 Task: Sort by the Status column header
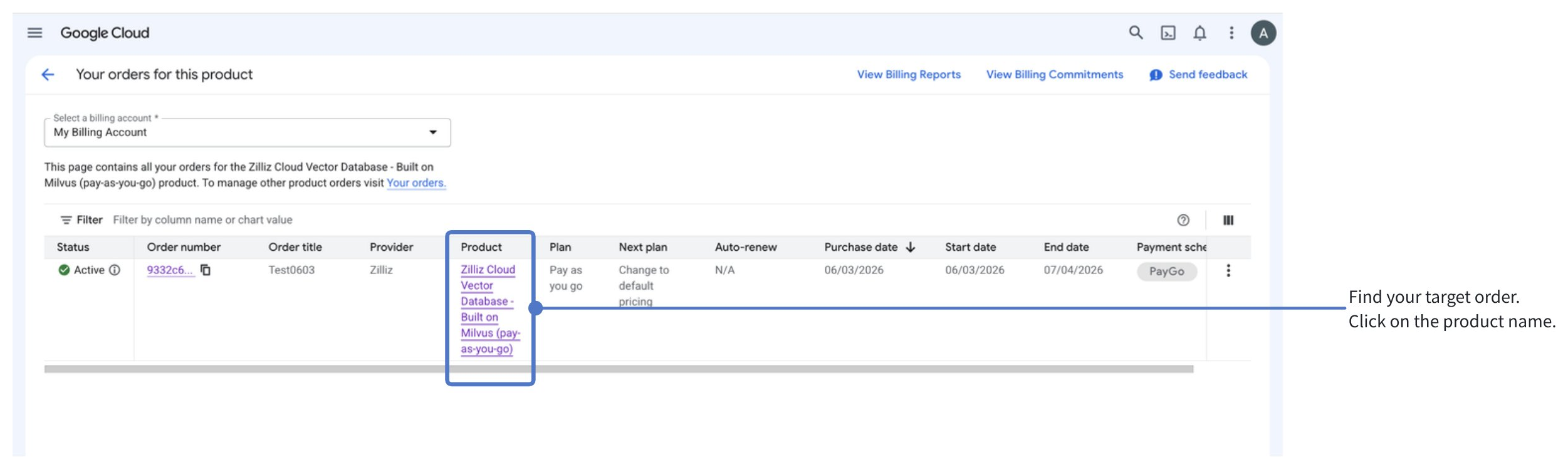pyautogui.click(x=73, y=247)
